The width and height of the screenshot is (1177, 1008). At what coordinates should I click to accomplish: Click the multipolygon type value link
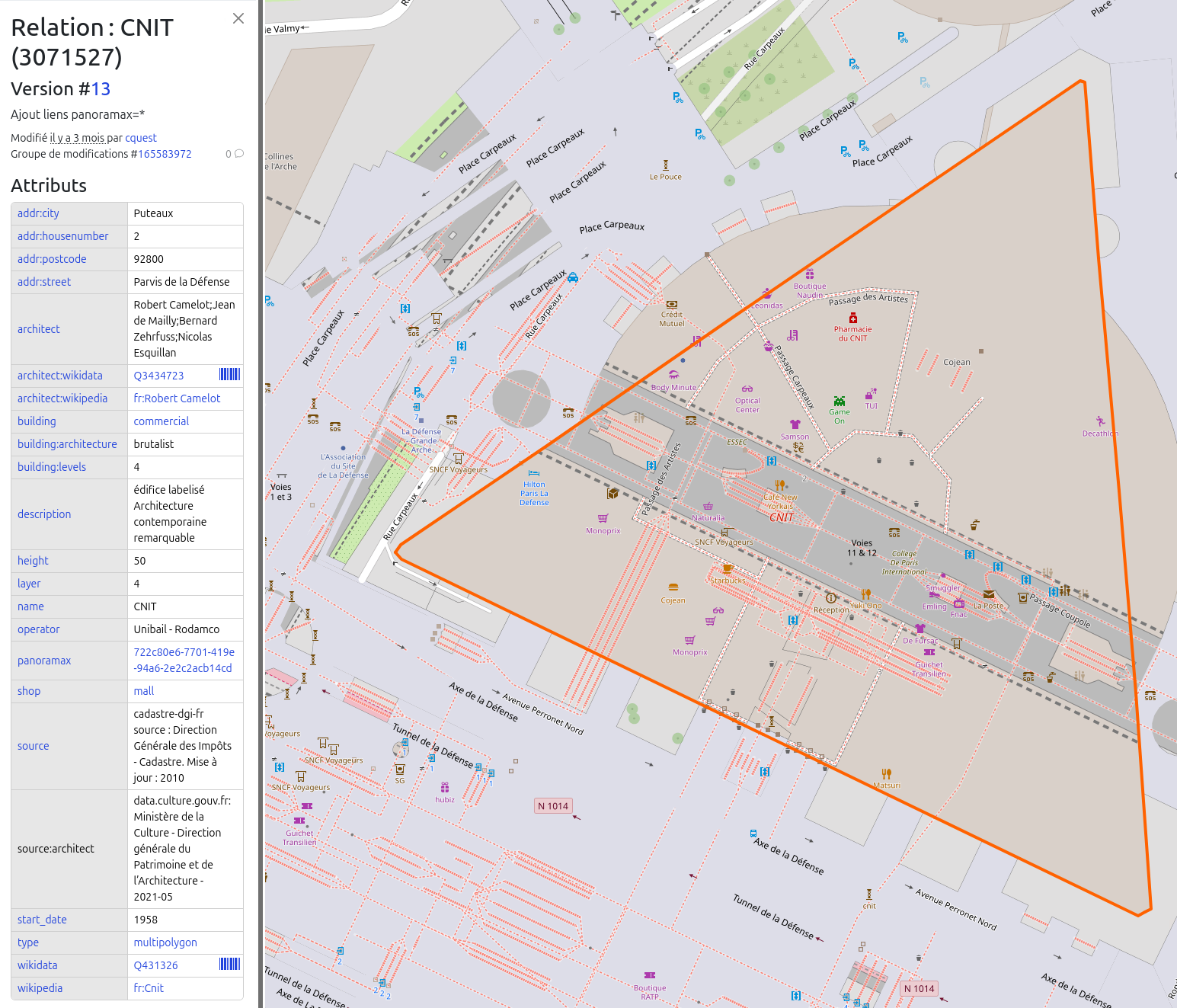pos(165,942)
